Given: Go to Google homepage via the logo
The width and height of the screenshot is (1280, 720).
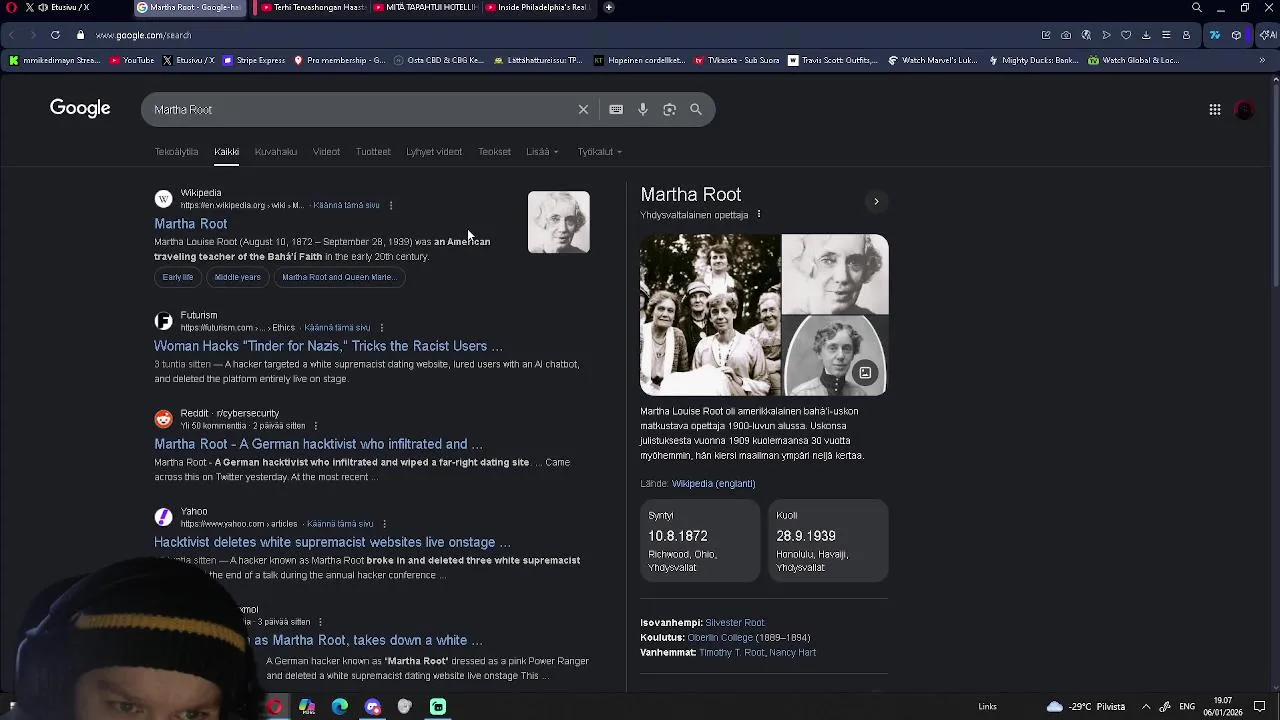Looking at the screenshot, I should point(80,108).
